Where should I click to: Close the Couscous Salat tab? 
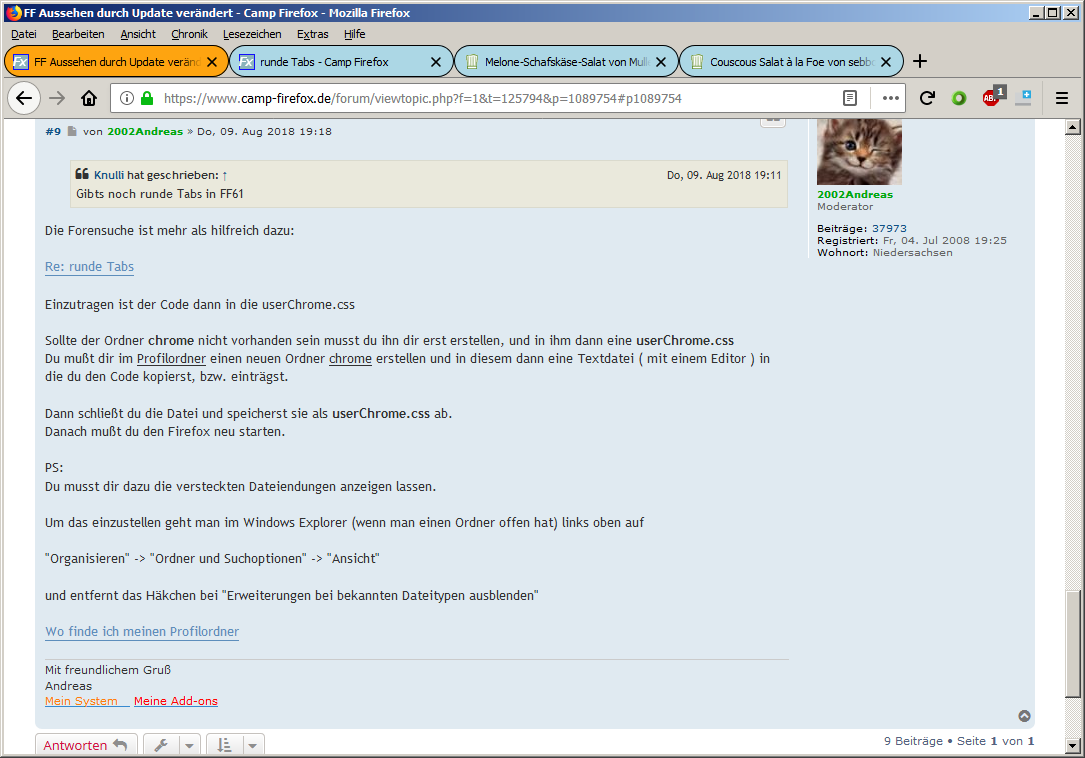click(x=886, y=62)
